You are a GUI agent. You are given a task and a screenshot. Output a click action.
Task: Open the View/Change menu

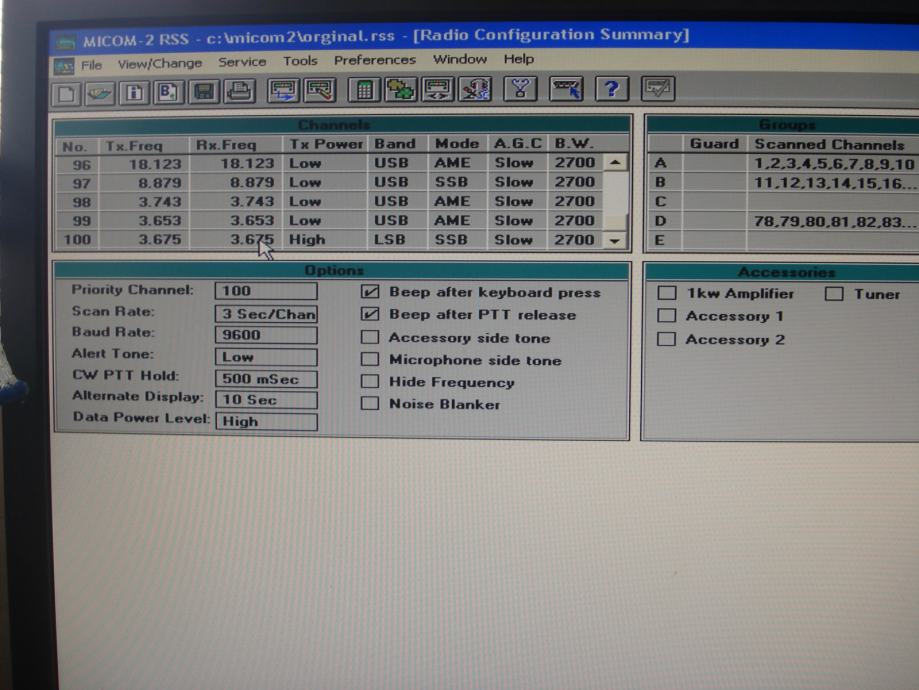tap(159, 63)
